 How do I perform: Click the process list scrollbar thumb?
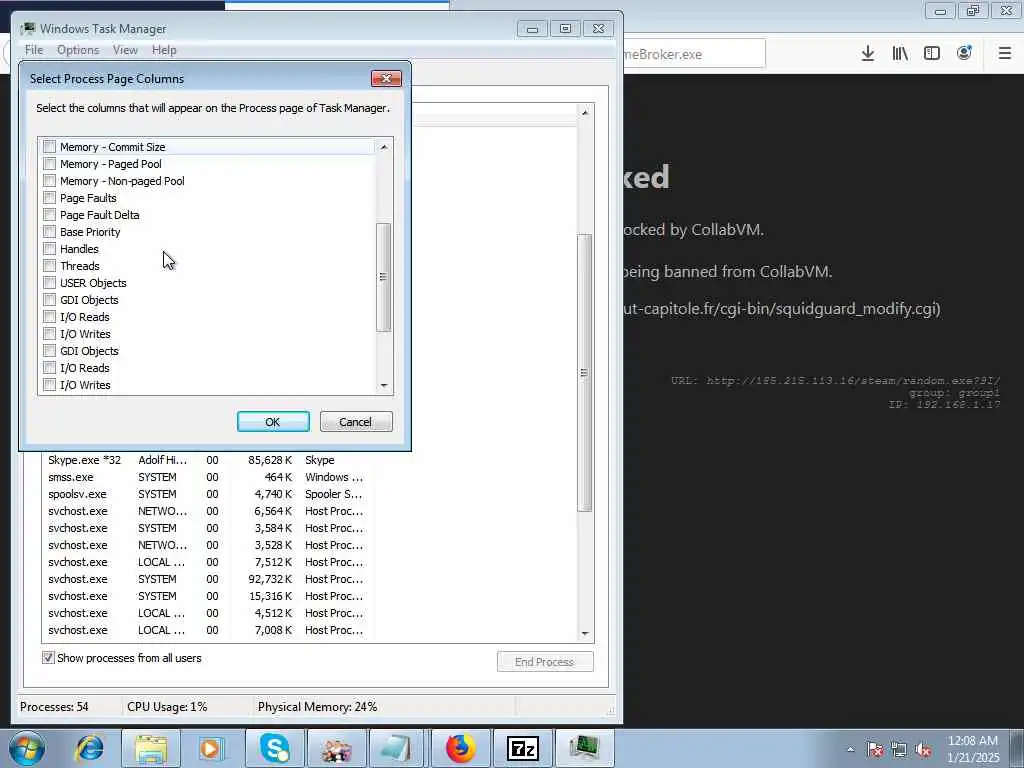pyautogui.click(x=585, y=372)
